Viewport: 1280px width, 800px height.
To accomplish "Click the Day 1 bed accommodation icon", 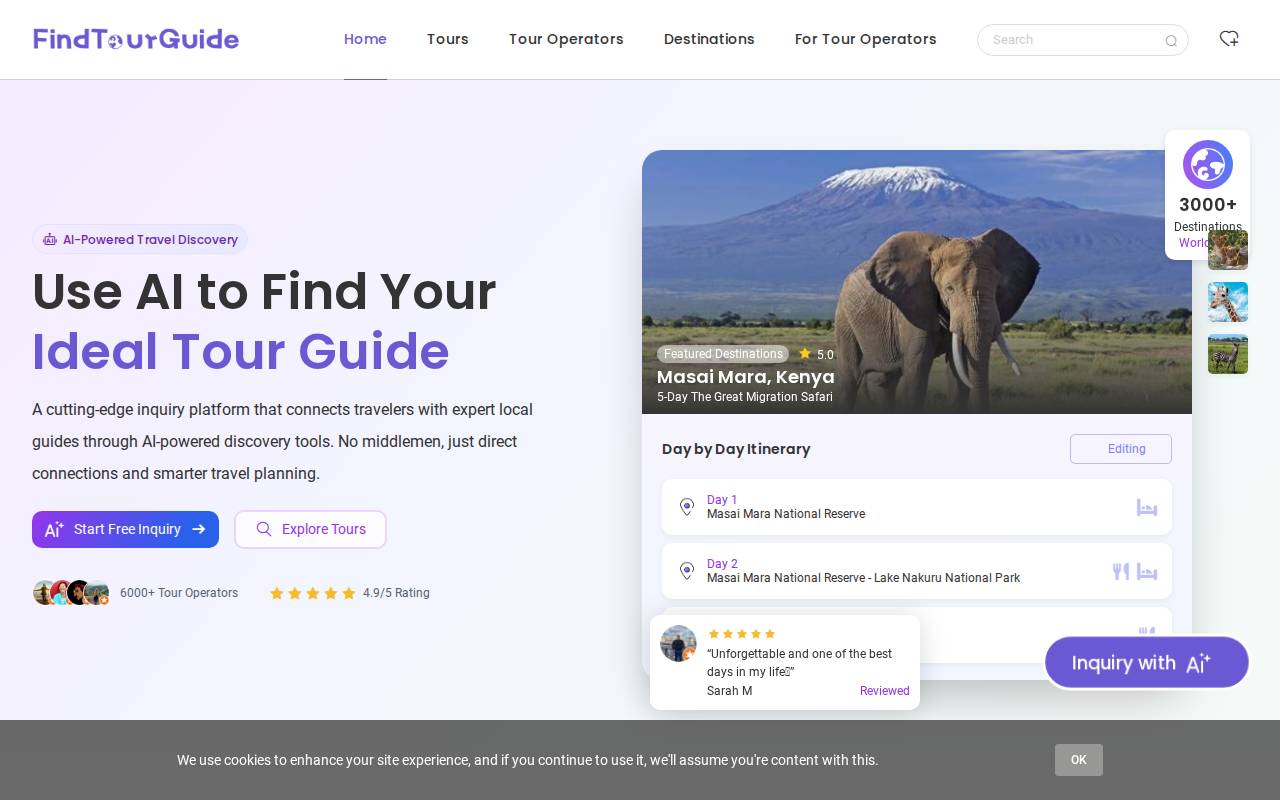I will pos(1146,508).
